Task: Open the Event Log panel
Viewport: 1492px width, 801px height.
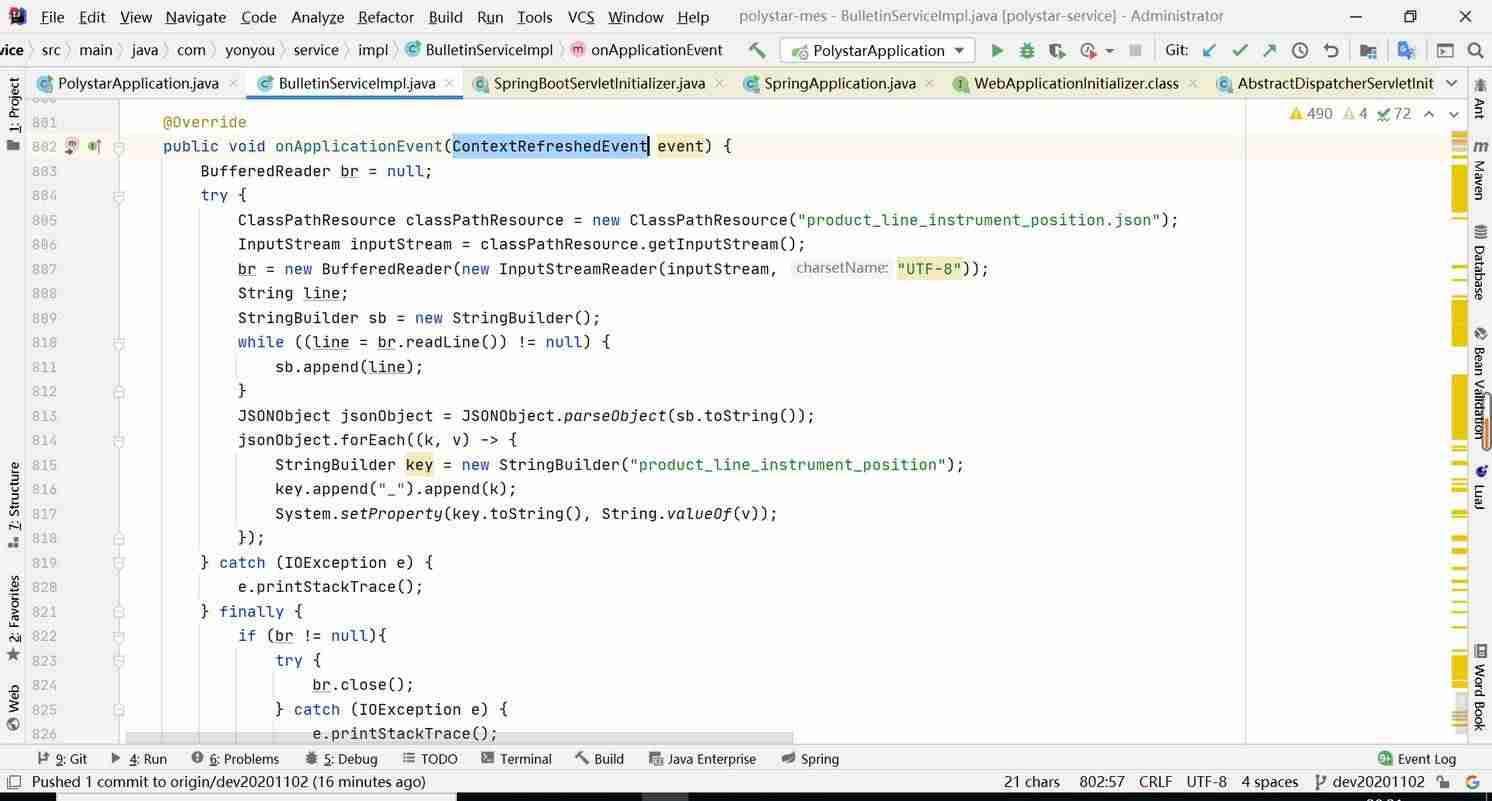Action: pos(1416,759)
